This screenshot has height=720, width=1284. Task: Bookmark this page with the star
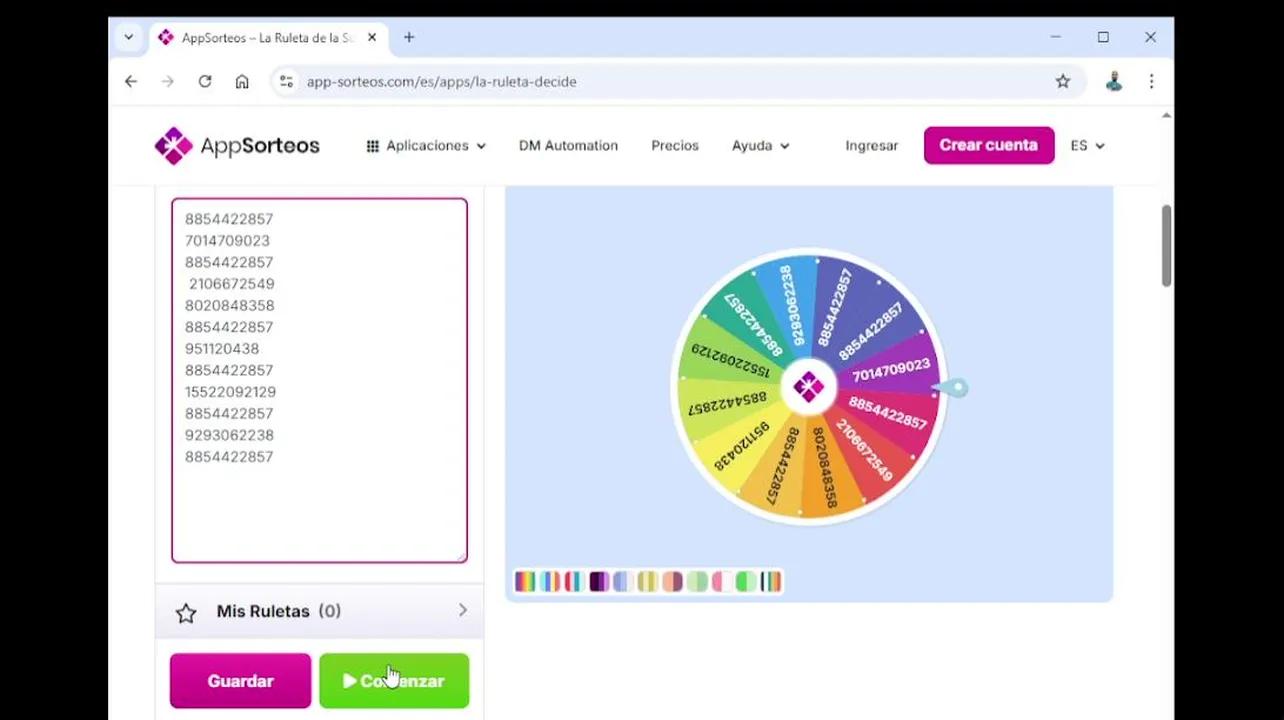pyautogui.click(x=1063, y=82)
